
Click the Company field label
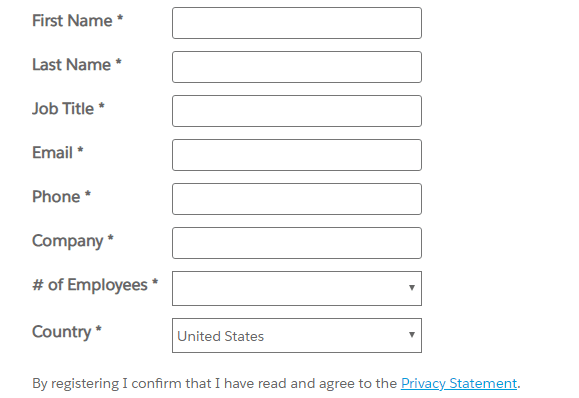[73, 241]
